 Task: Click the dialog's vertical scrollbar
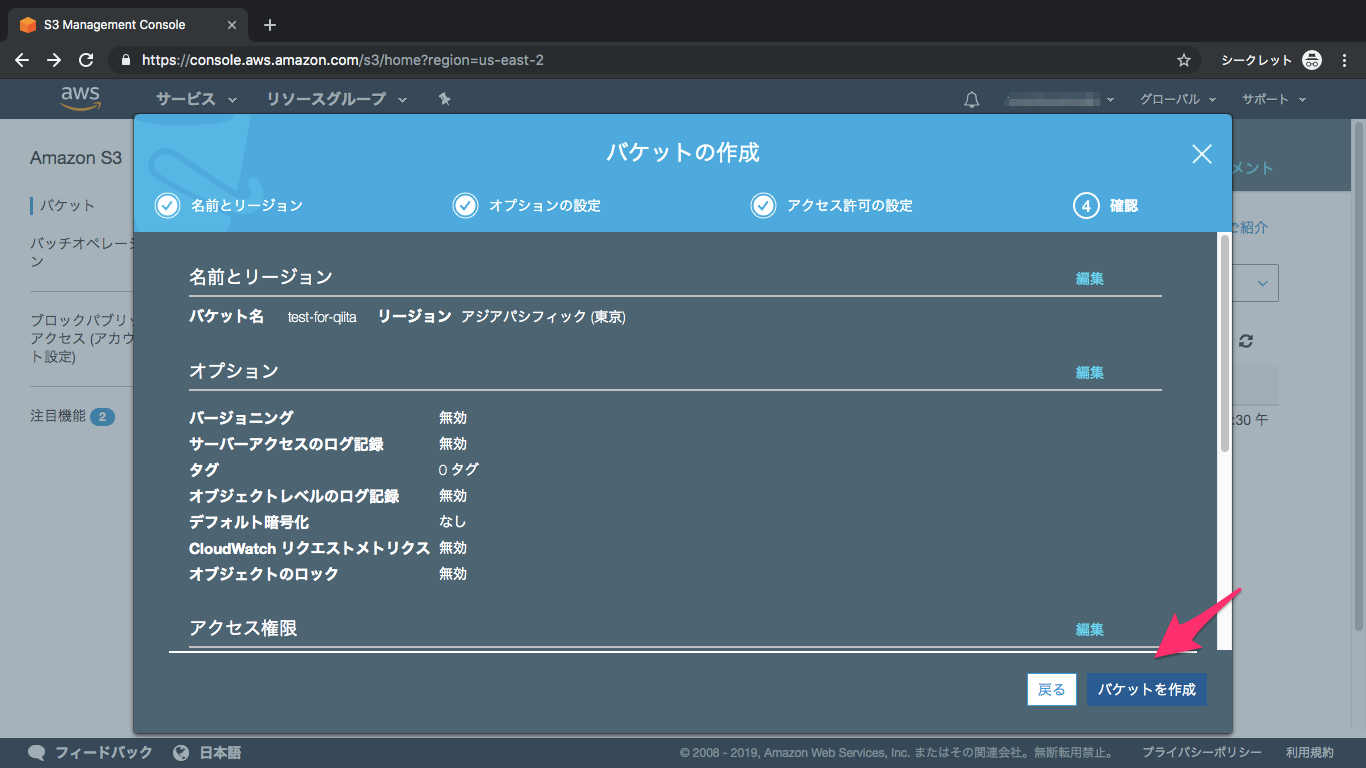pos(1224,344)
